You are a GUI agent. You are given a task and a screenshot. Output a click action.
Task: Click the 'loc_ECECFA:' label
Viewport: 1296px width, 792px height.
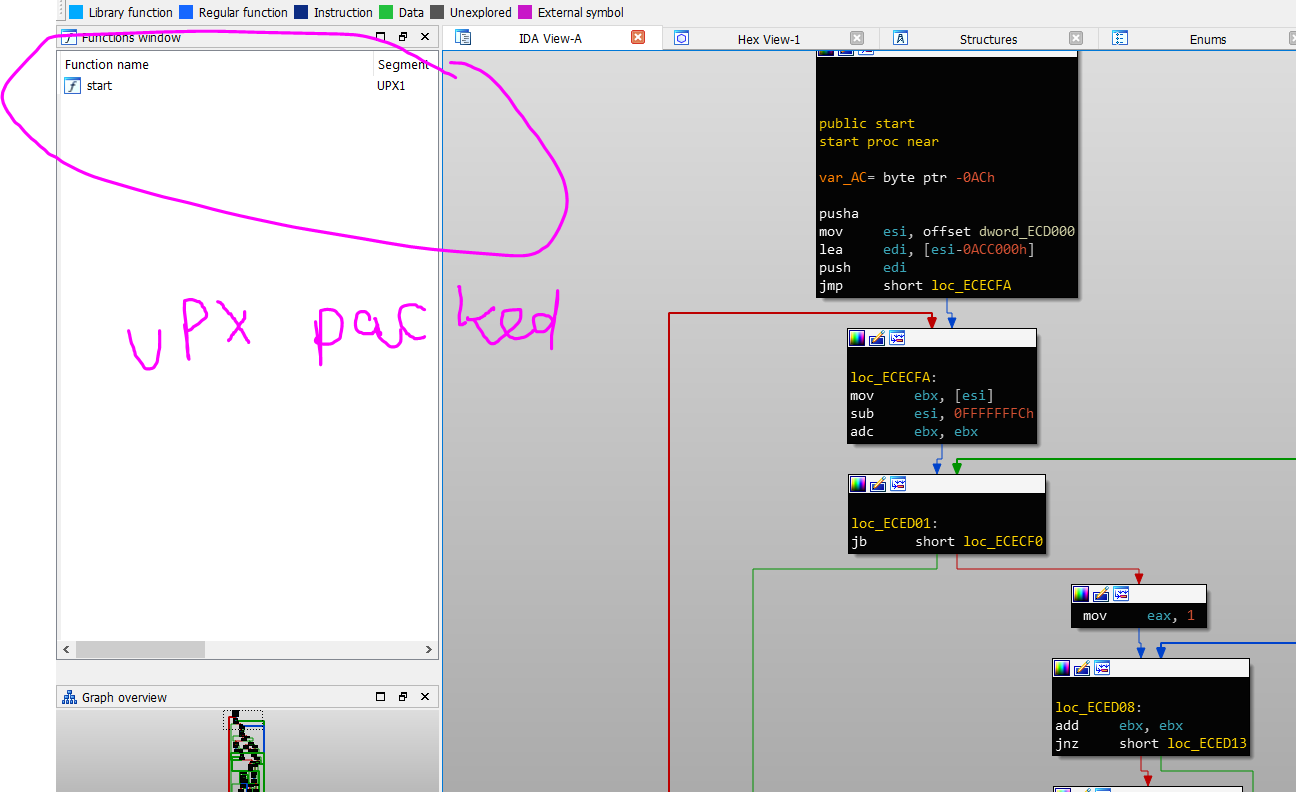click(894, 378)
